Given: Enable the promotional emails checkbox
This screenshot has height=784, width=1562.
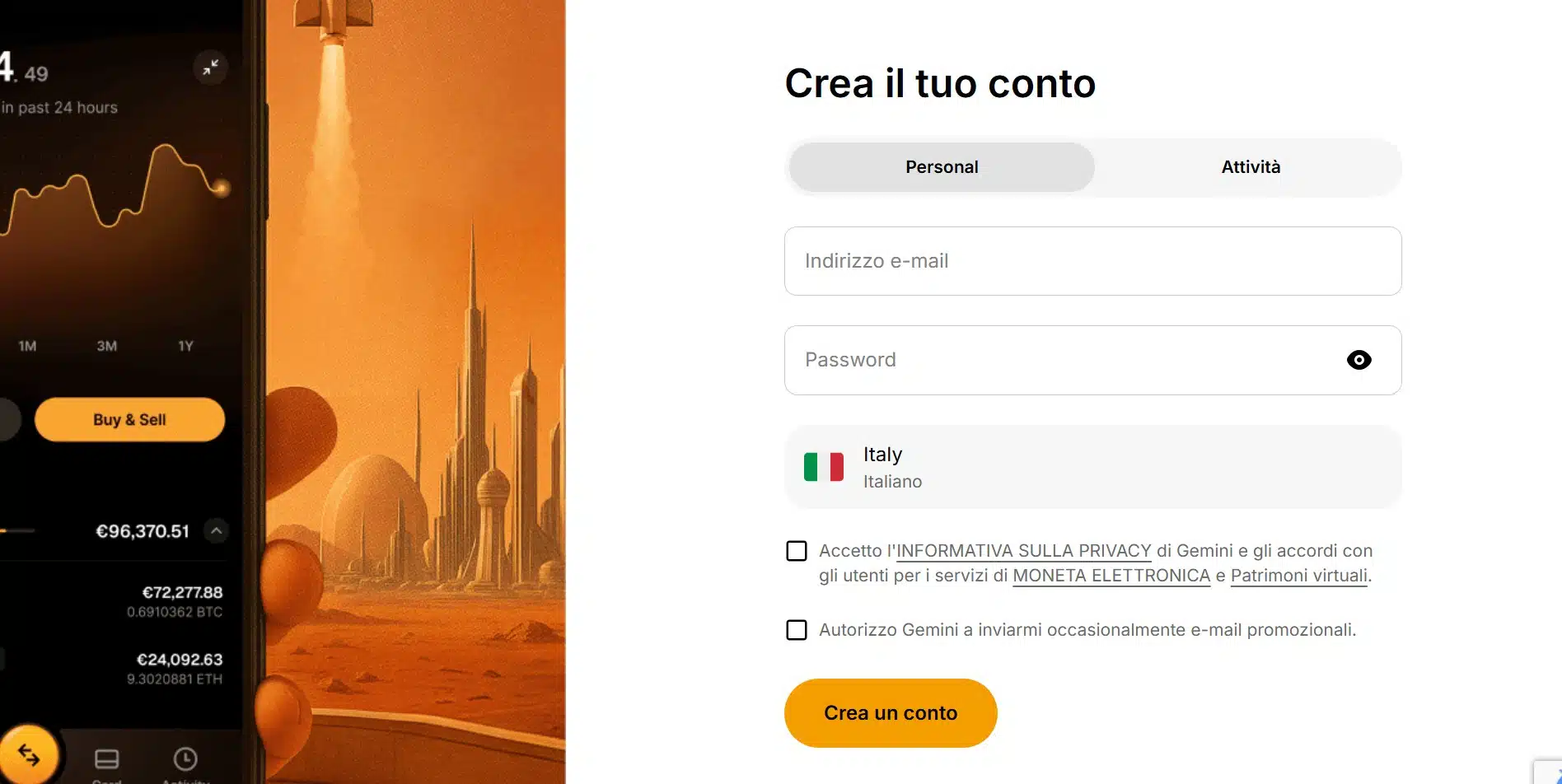Looking at the screenshot, I should [796, 630].
